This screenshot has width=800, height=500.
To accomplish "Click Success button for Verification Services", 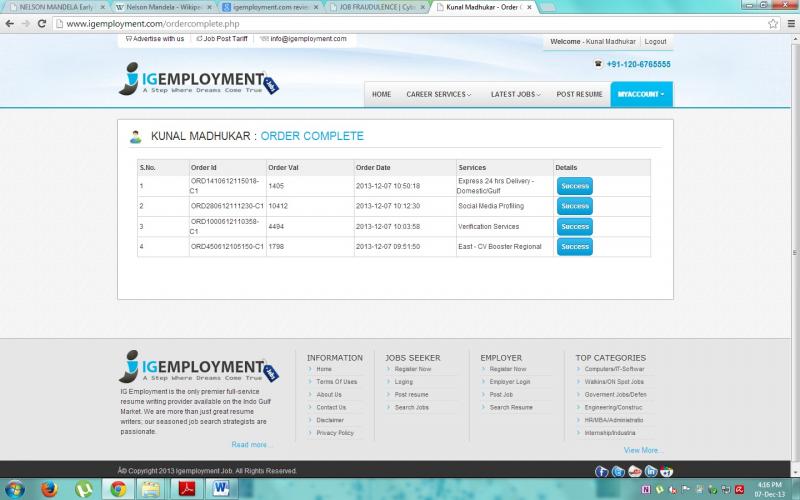I will point(574,227).
